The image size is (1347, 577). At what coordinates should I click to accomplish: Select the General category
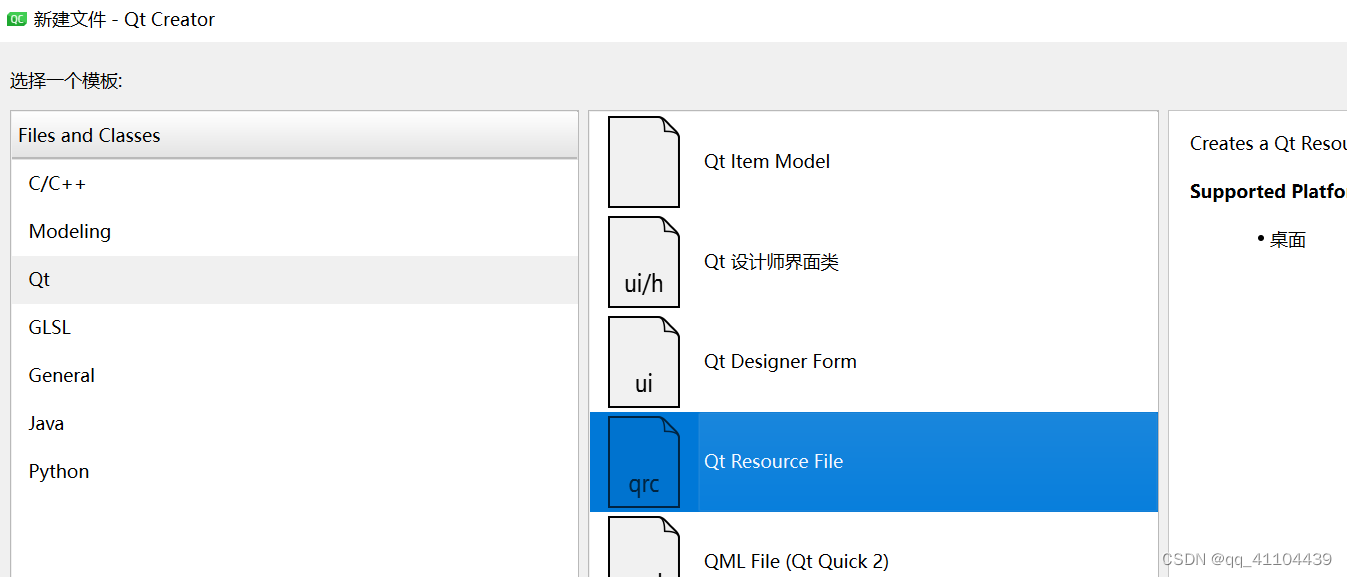[295, 376]
